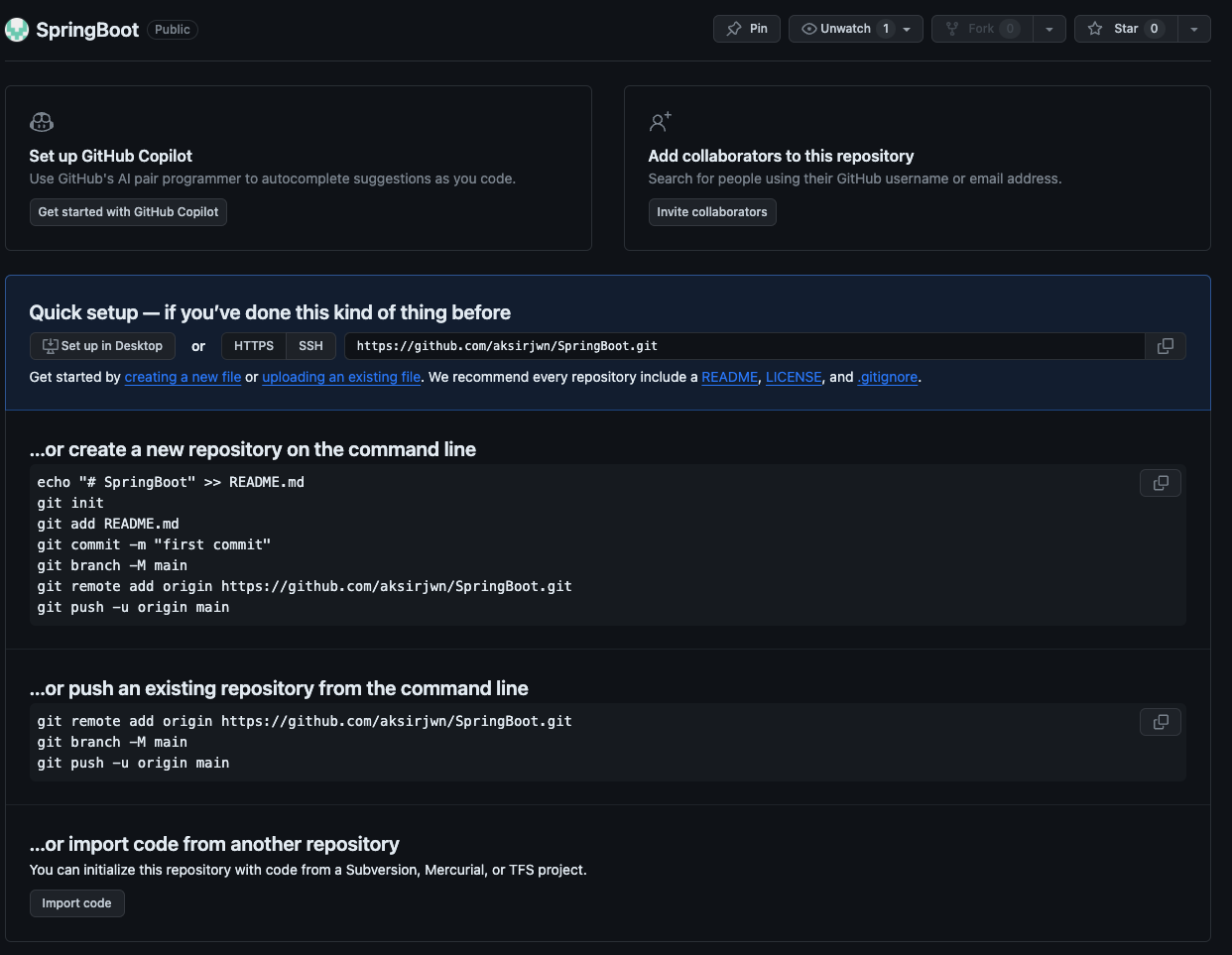Screen dimensions: 1232x955
Task: Click the Star count badge
Action: [1154, 29]
